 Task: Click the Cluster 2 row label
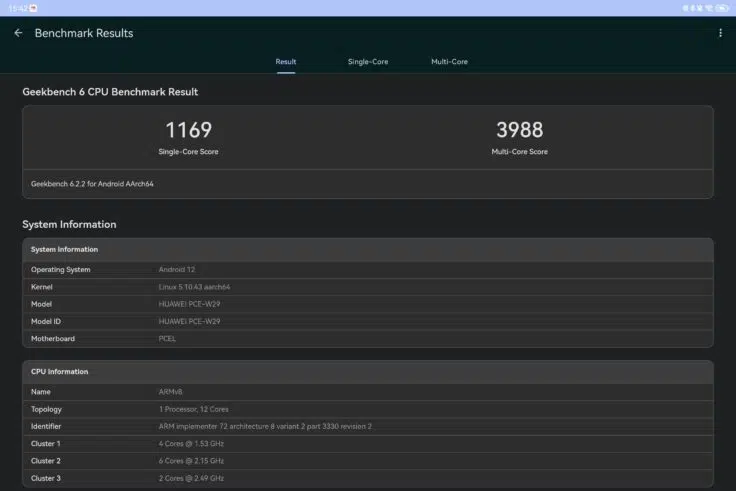click(x=46, y=461)
